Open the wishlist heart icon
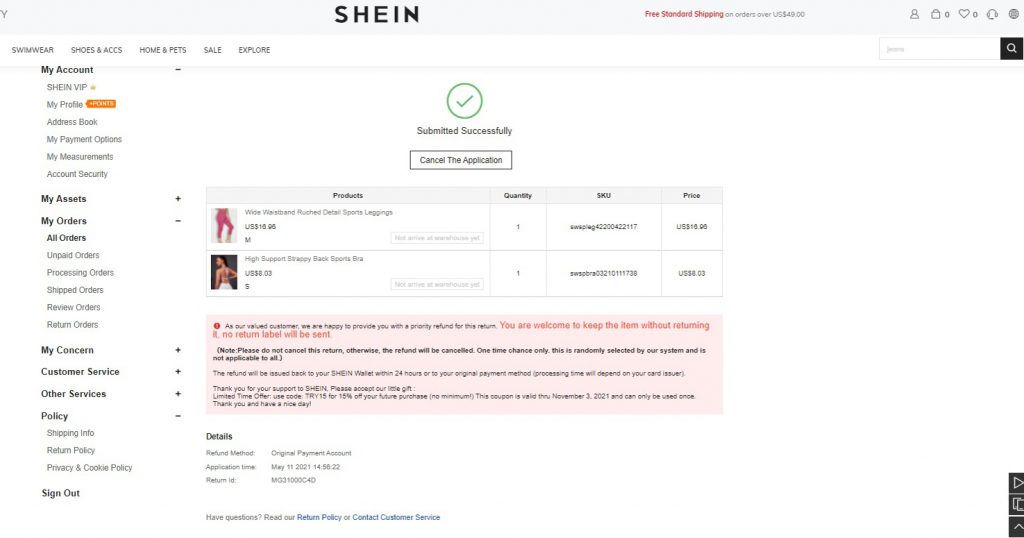 click(x=964, y=14)
